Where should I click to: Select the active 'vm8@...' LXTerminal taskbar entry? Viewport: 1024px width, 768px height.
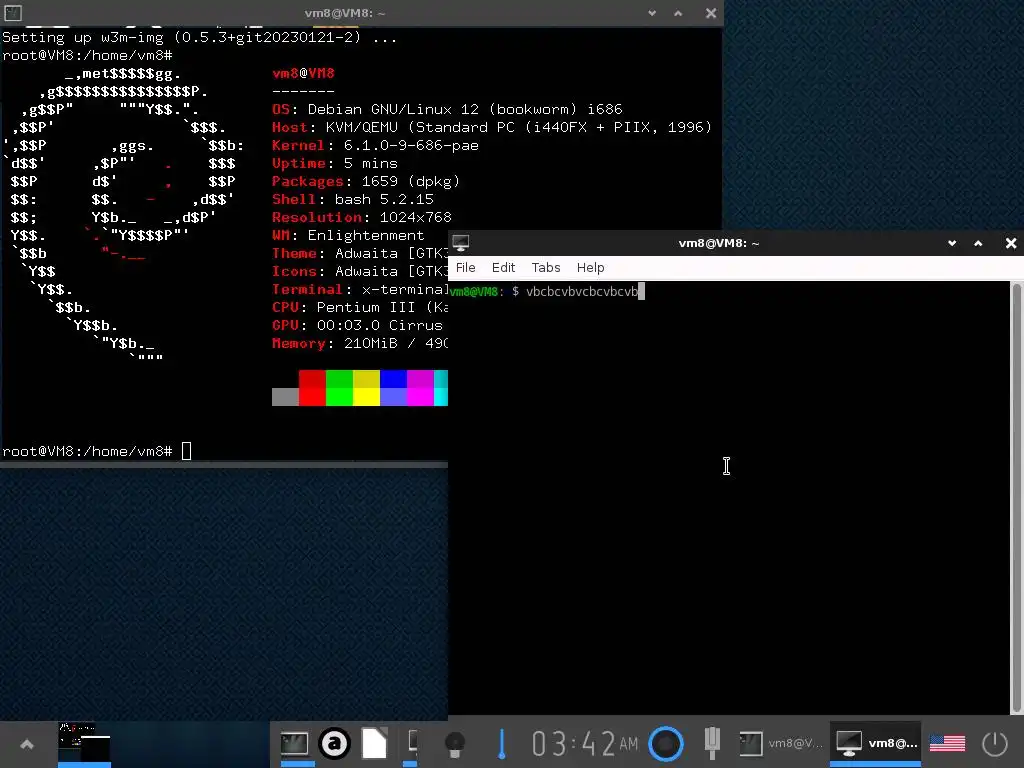[876, 743]
